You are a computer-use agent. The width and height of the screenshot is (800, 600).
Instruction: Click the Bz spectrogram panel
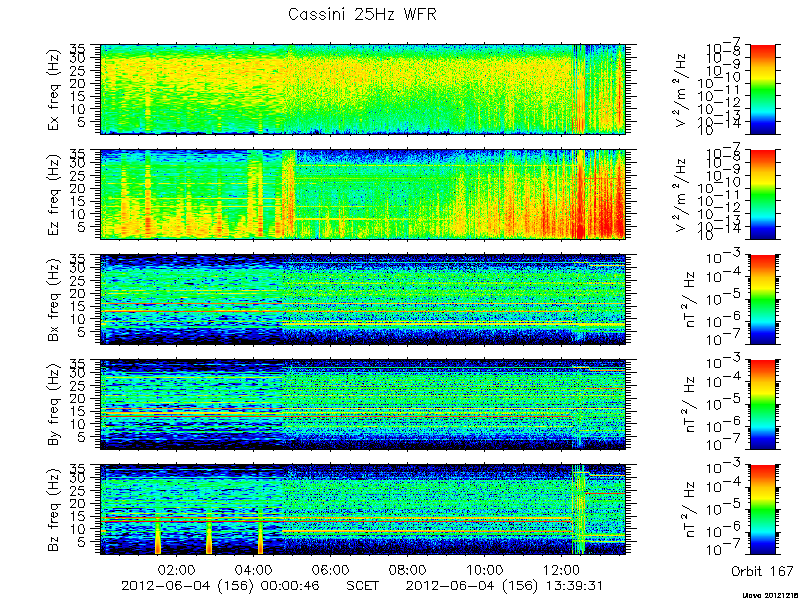coord(363,509)
